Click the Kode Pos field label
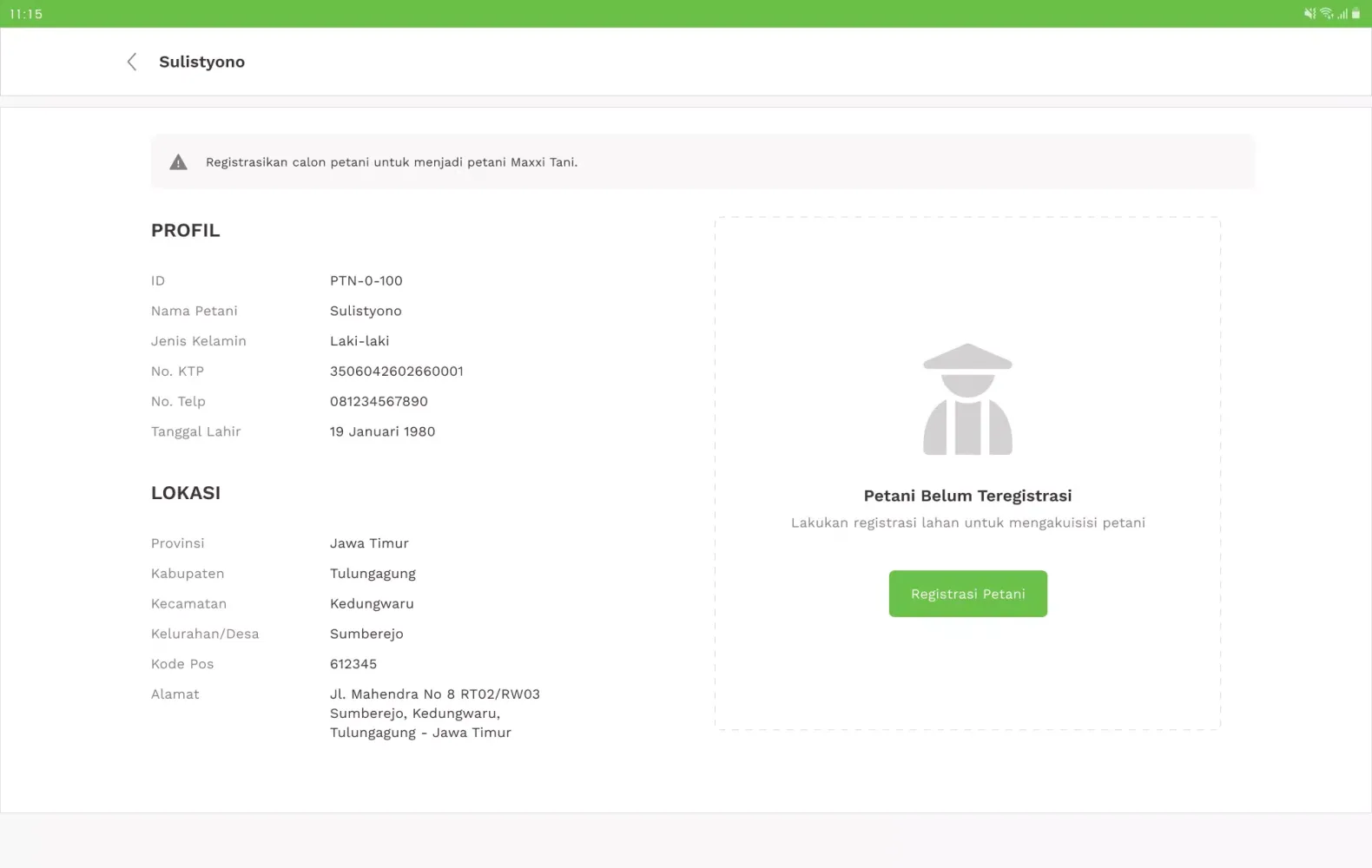 pos(182,664)
